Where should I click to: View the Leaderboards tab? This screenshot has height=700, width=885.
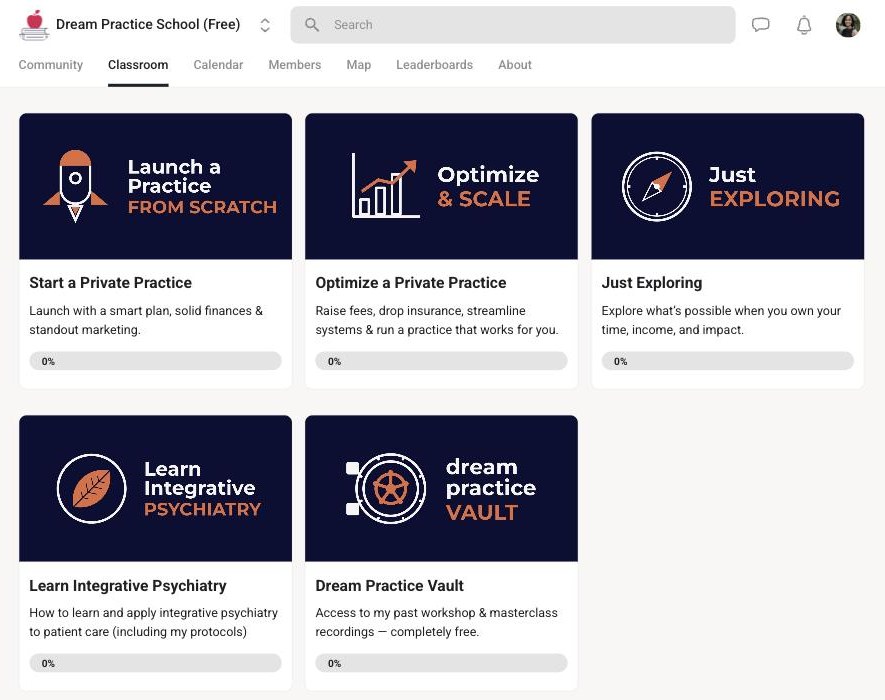tap(435, 65)
